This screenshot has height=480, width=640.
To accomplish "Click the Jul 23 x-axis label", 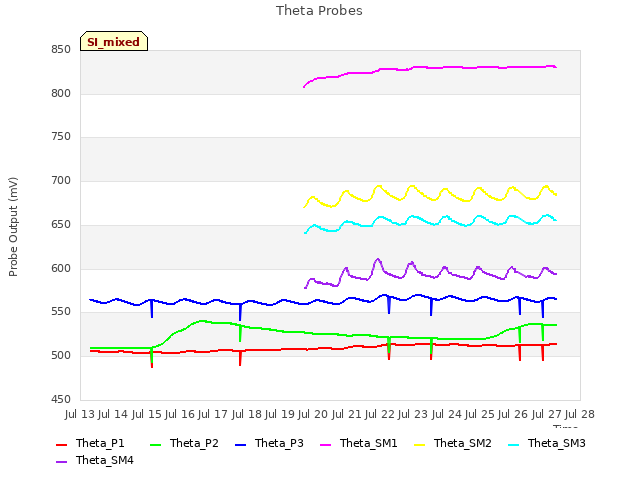I will coord(413,414).
